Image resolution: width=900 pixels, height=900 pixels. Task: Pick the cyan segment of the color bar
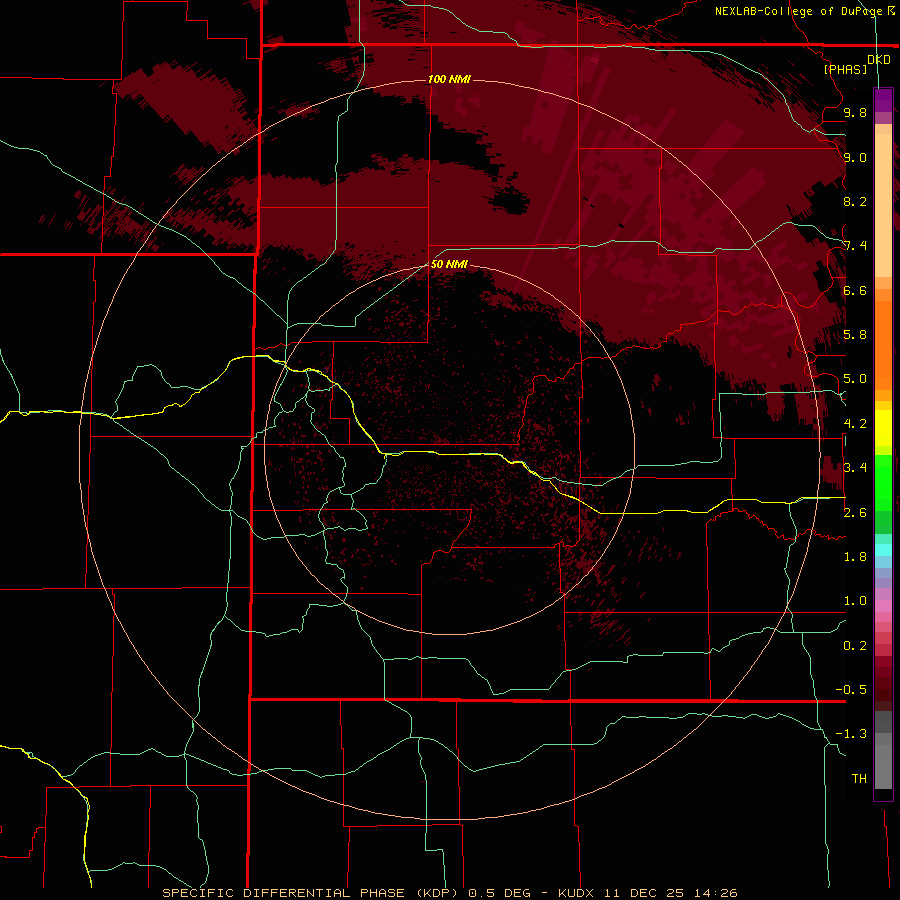point(883,550)
